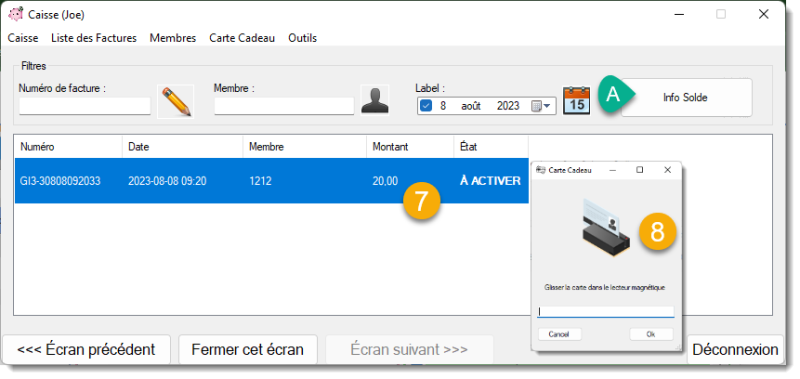Click the card number input in dialog
Image resolution: width=800 pixels, height=379 pixels.
point(606,312)
